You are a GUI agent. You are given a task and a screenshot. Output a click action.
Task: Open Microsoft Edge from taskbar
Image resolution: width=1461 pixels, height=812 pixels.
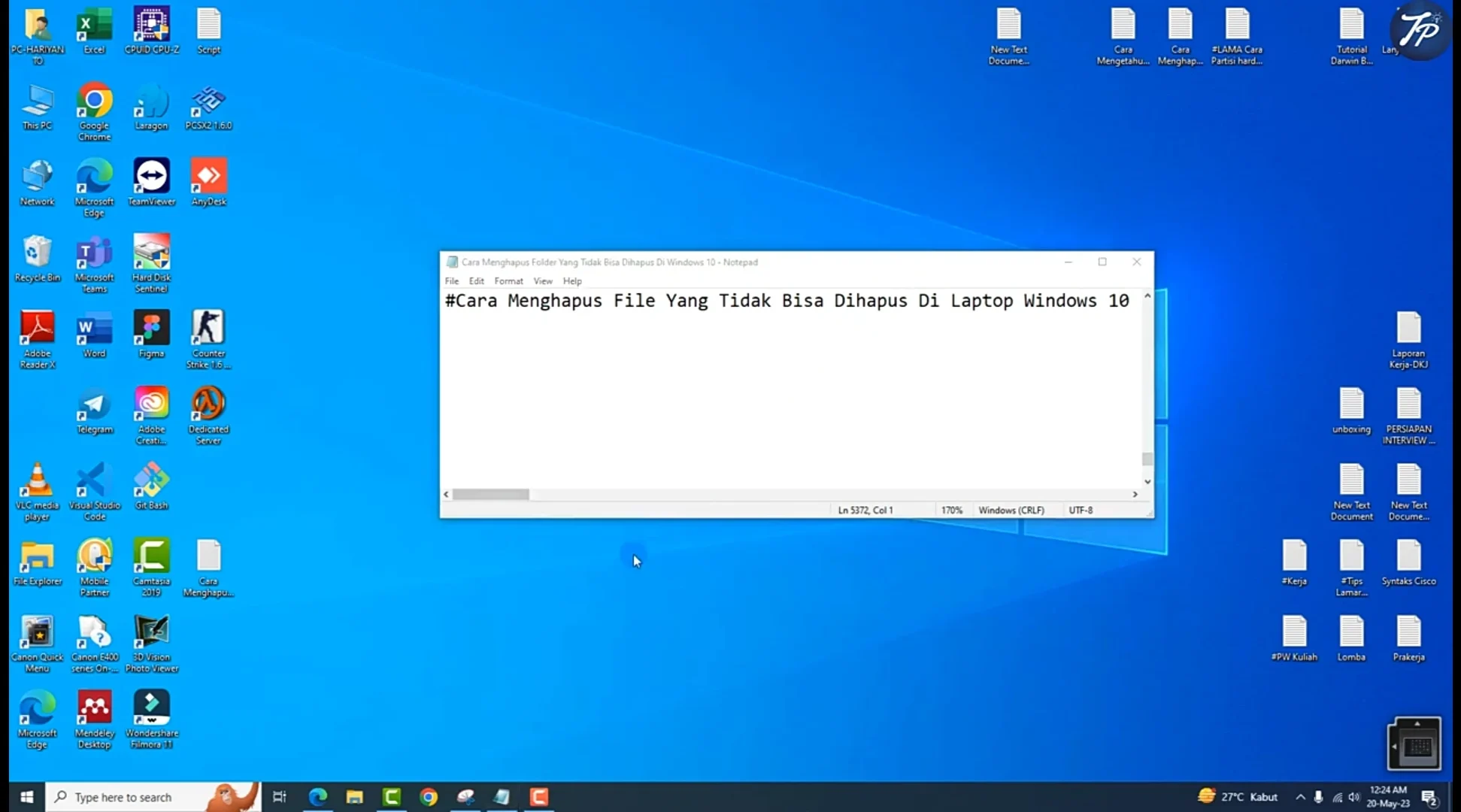[x=318, y=797]
